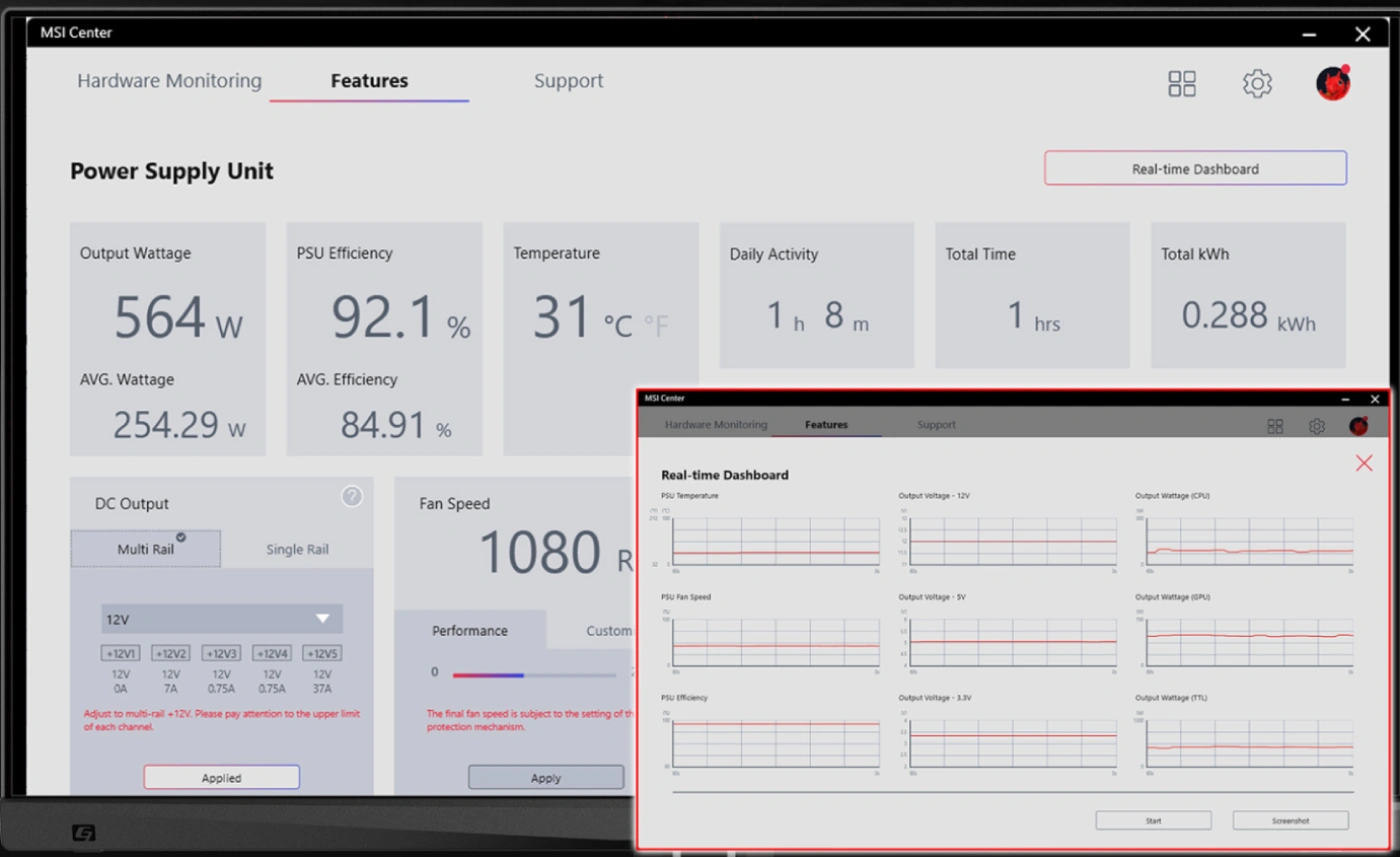Click the Power Supply Unit heading
Image resolution: width=1400 pixels, height=857 pixels.
click(x=172, y=171)
